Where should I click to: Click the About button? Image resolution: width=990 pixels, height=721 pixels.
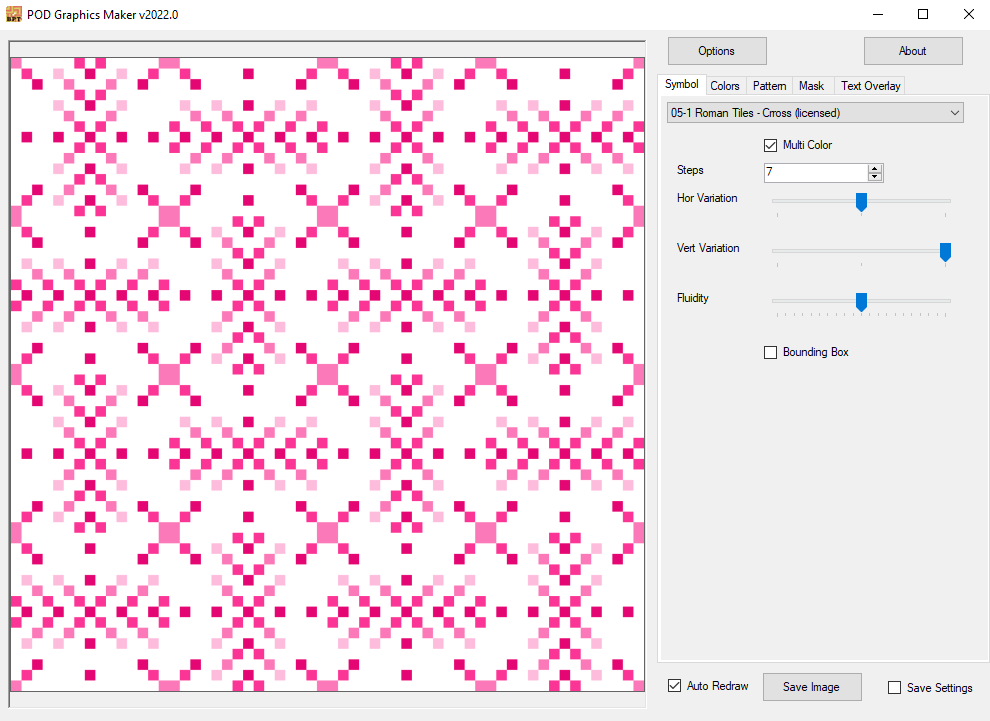912,51
